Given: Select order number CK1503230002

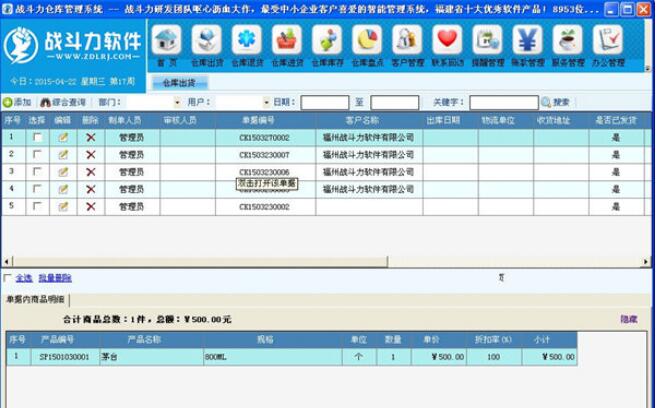Looking at the screenshot, I should coord(264,207).
